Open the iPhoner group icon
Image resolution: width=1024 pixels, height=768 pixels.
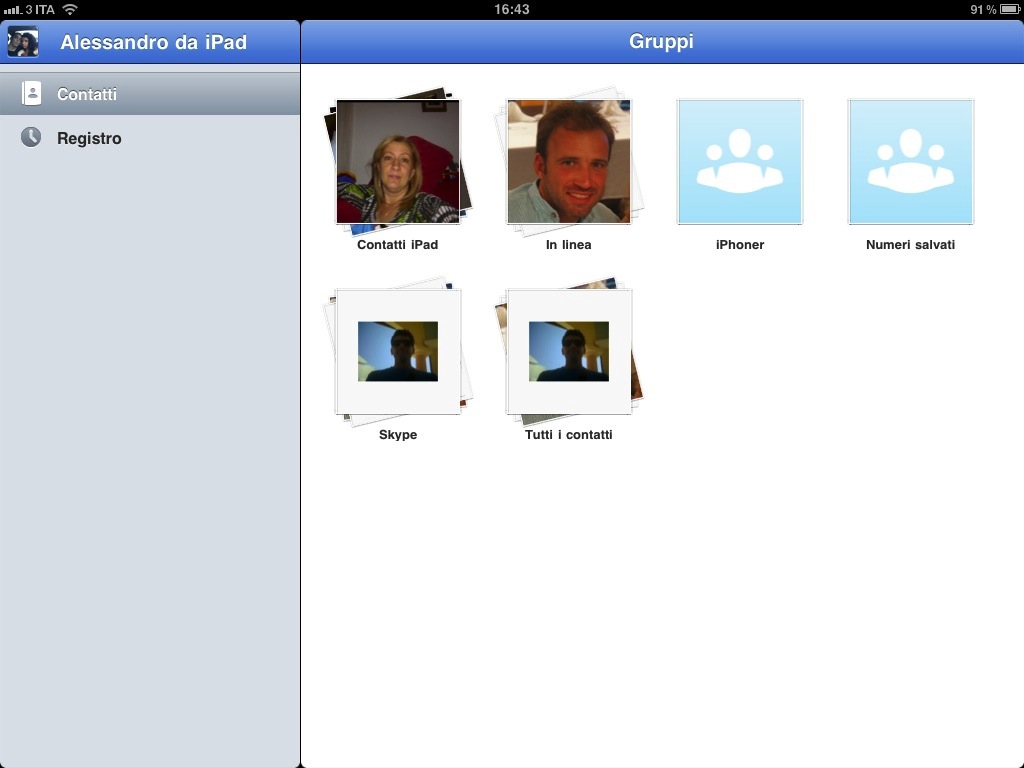click(740, 161)
